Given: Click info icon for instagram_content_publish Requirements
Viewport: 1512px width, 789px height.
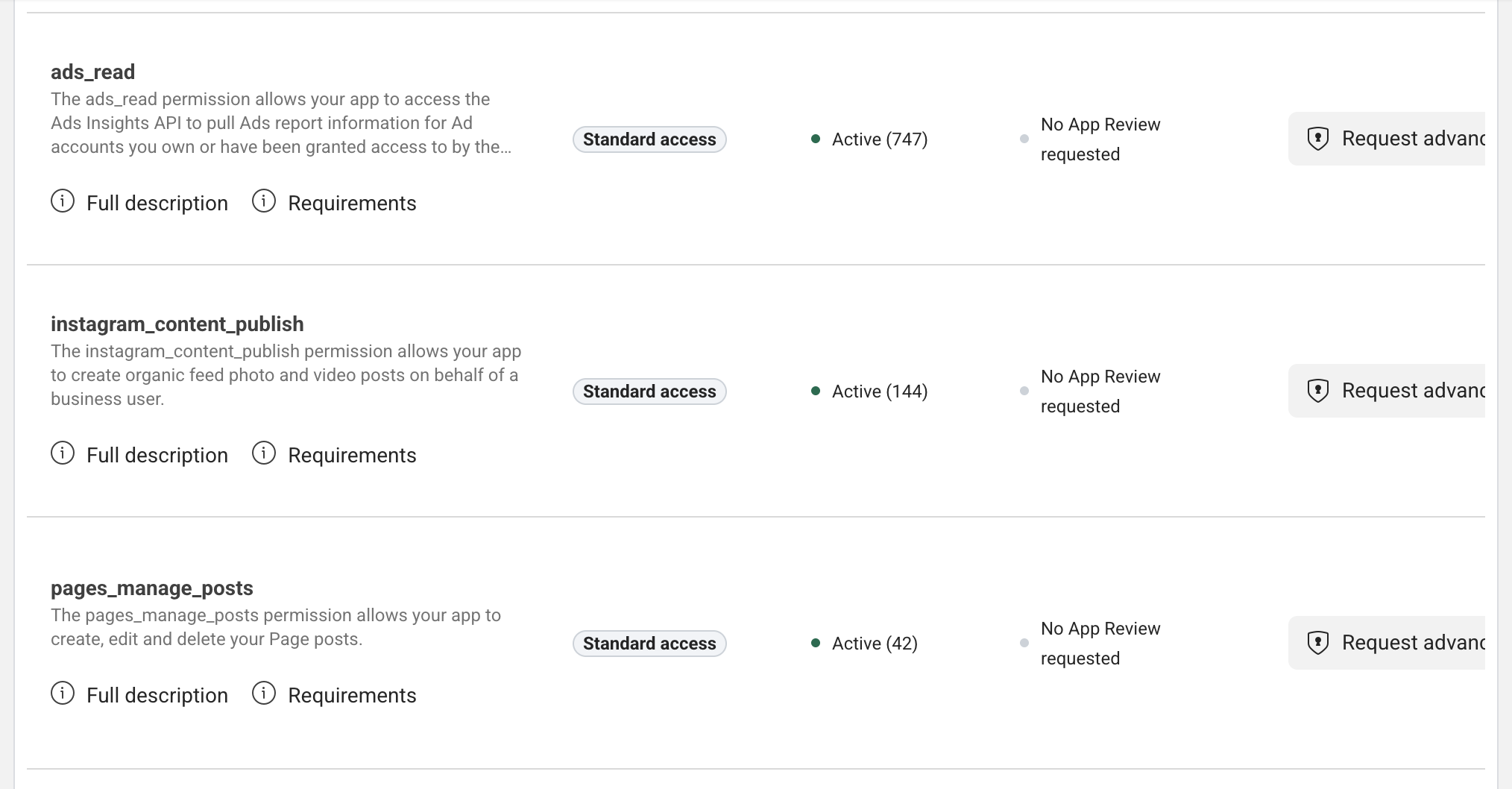Looking at the screenshot, I should coord(264,453).
